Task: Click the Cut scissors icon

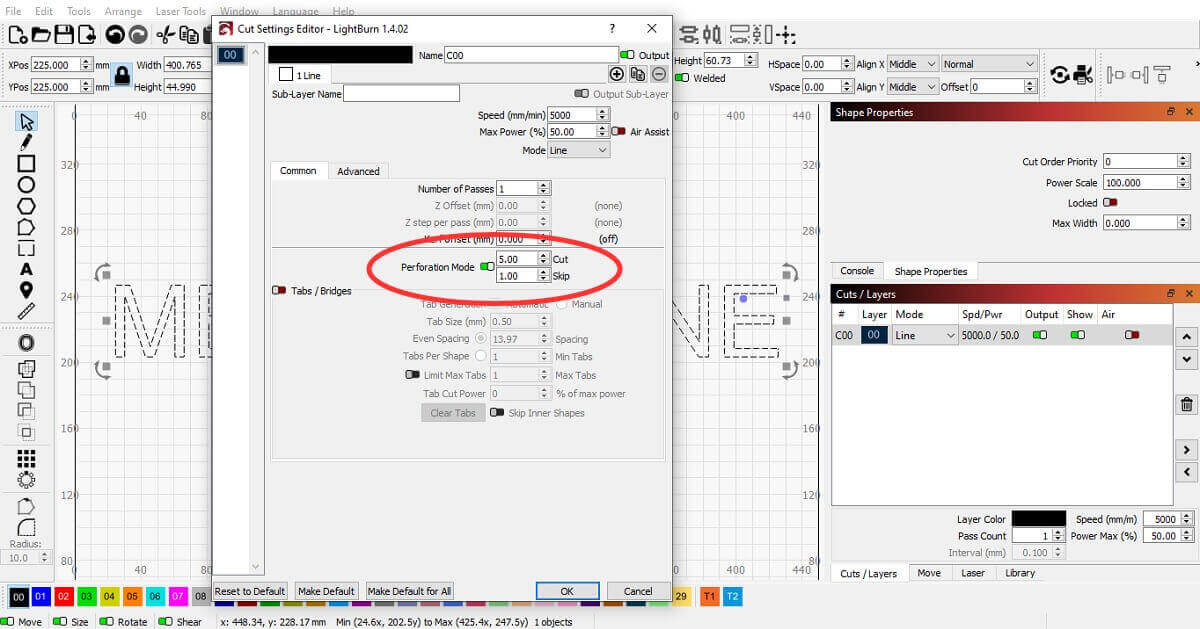Action: [166, 35]
